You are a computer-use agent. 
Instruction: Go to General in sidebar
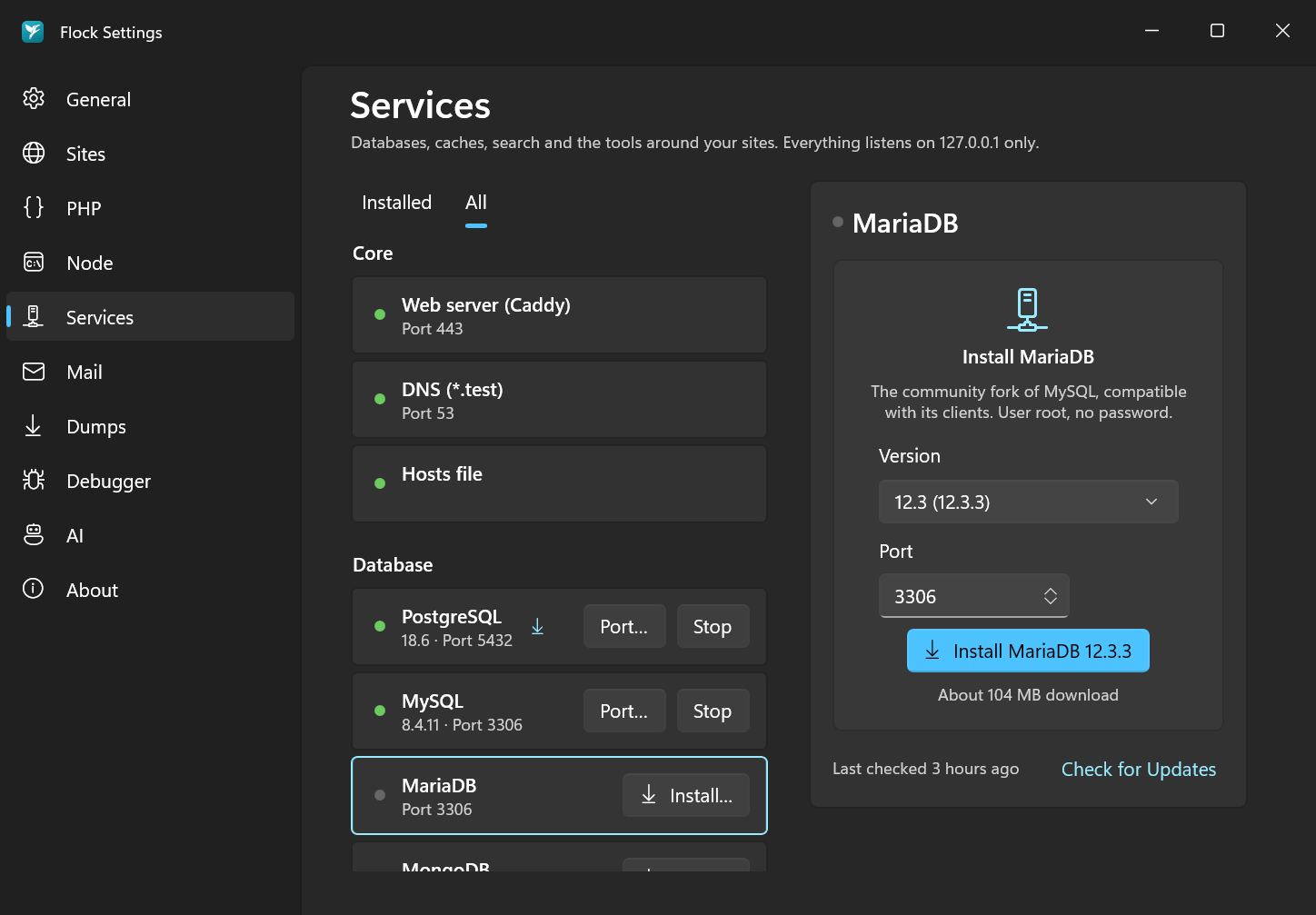pyautogui.click(x=150, y=99)
